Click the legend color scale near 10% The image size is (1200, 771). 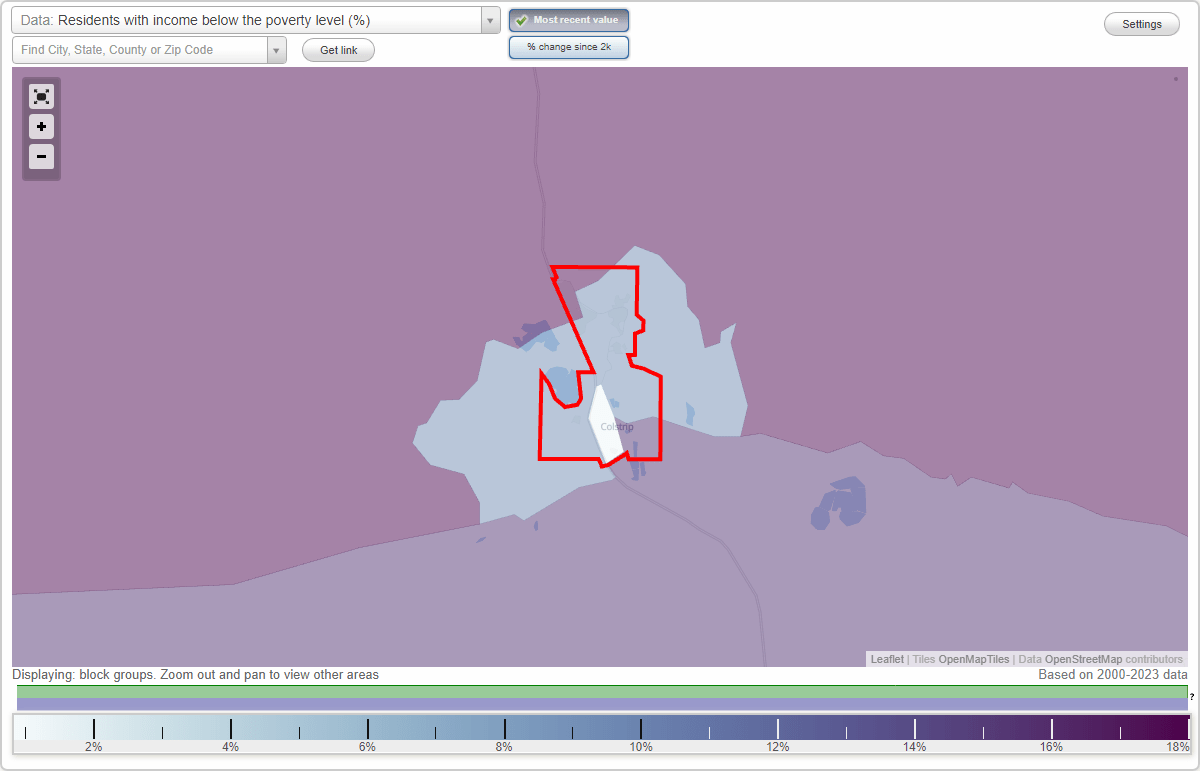(x=641, y=728)
